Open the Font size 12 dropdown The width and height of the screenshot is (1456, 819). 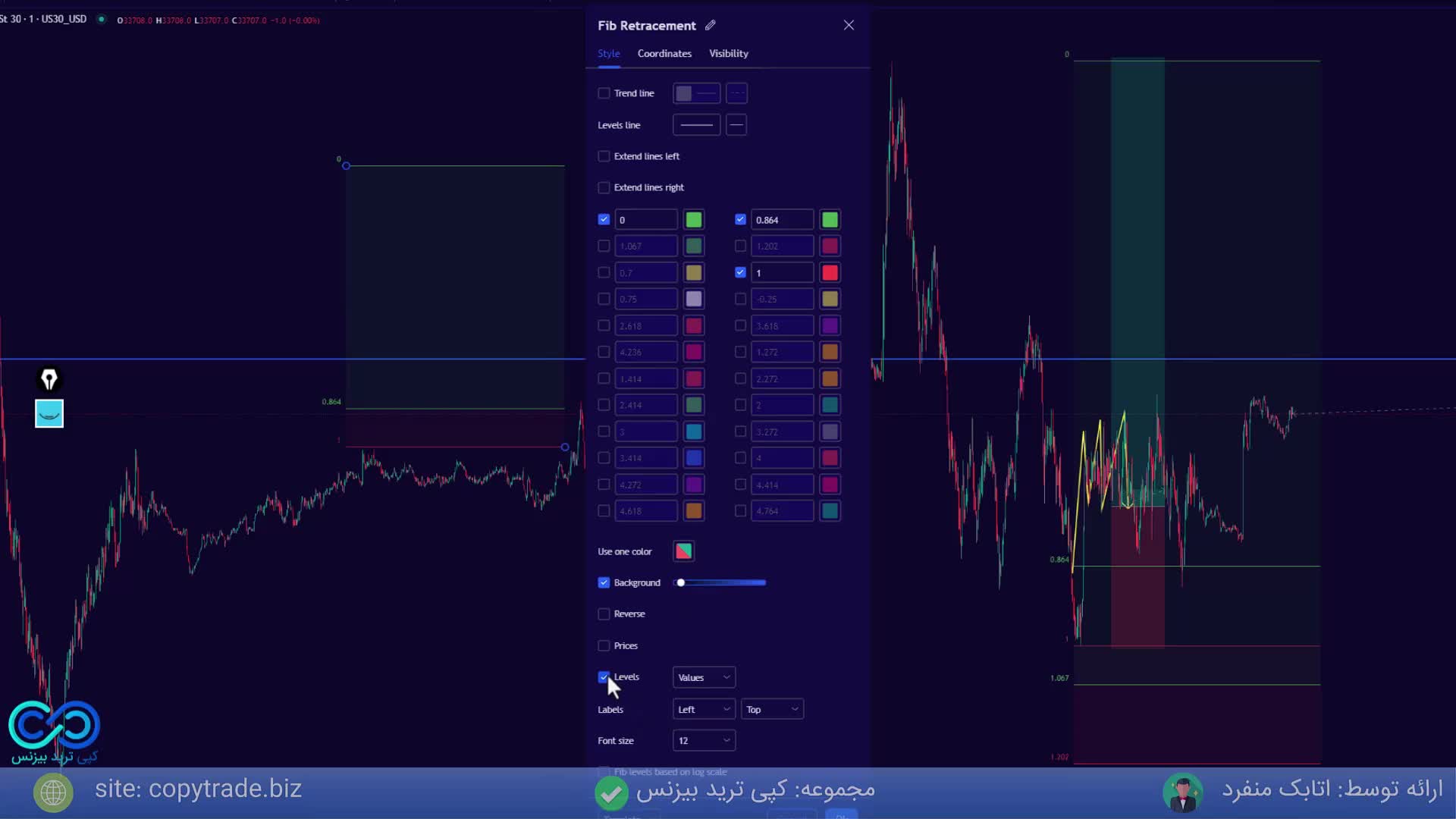[x=704, y=741]
